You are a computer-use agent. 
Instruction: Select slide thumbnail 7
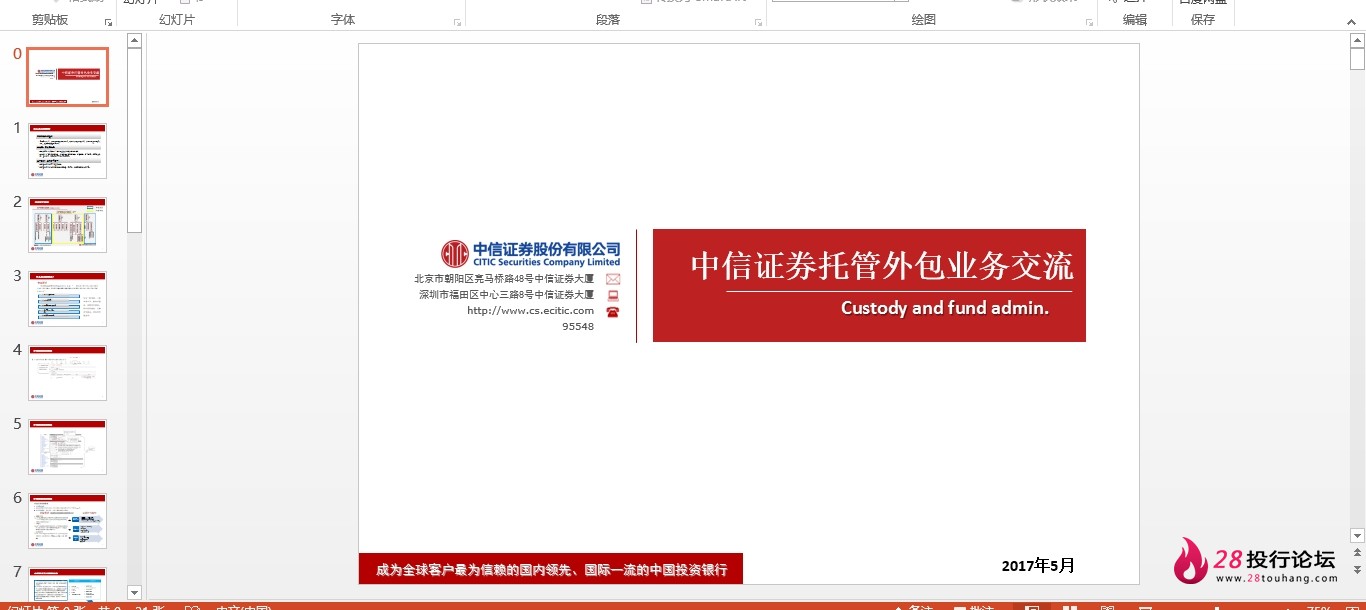pos(67,584)
